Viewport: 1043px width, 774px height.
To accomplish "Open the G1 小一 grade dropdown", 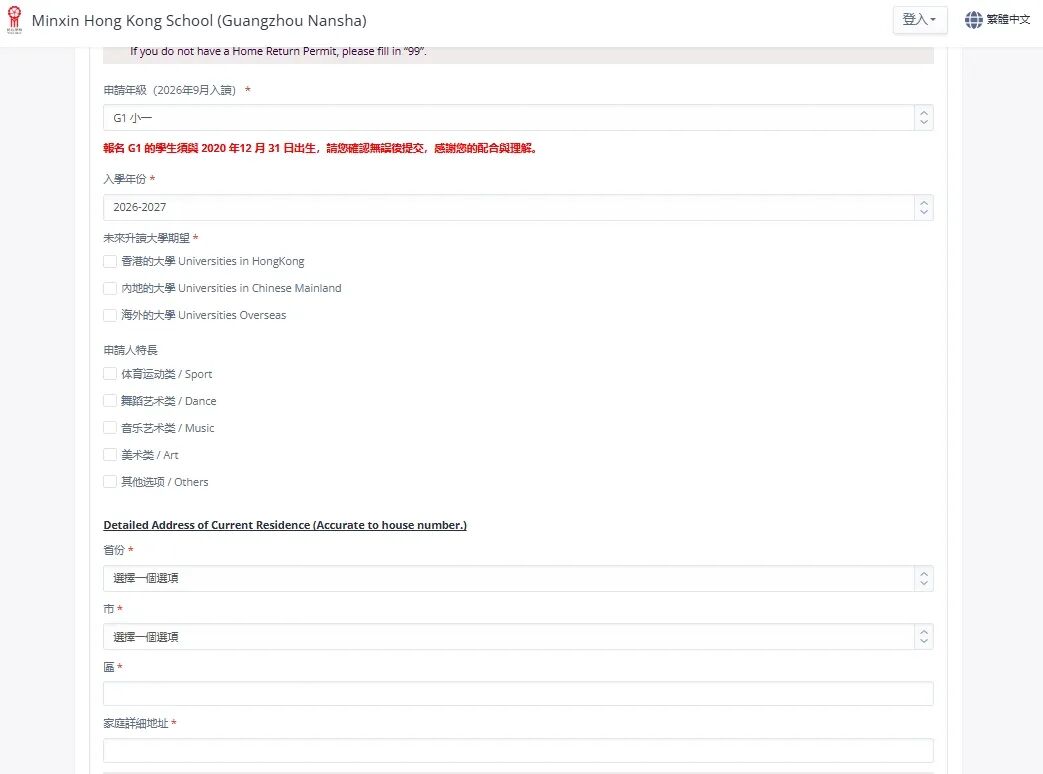I will click(x=517, y=118).
